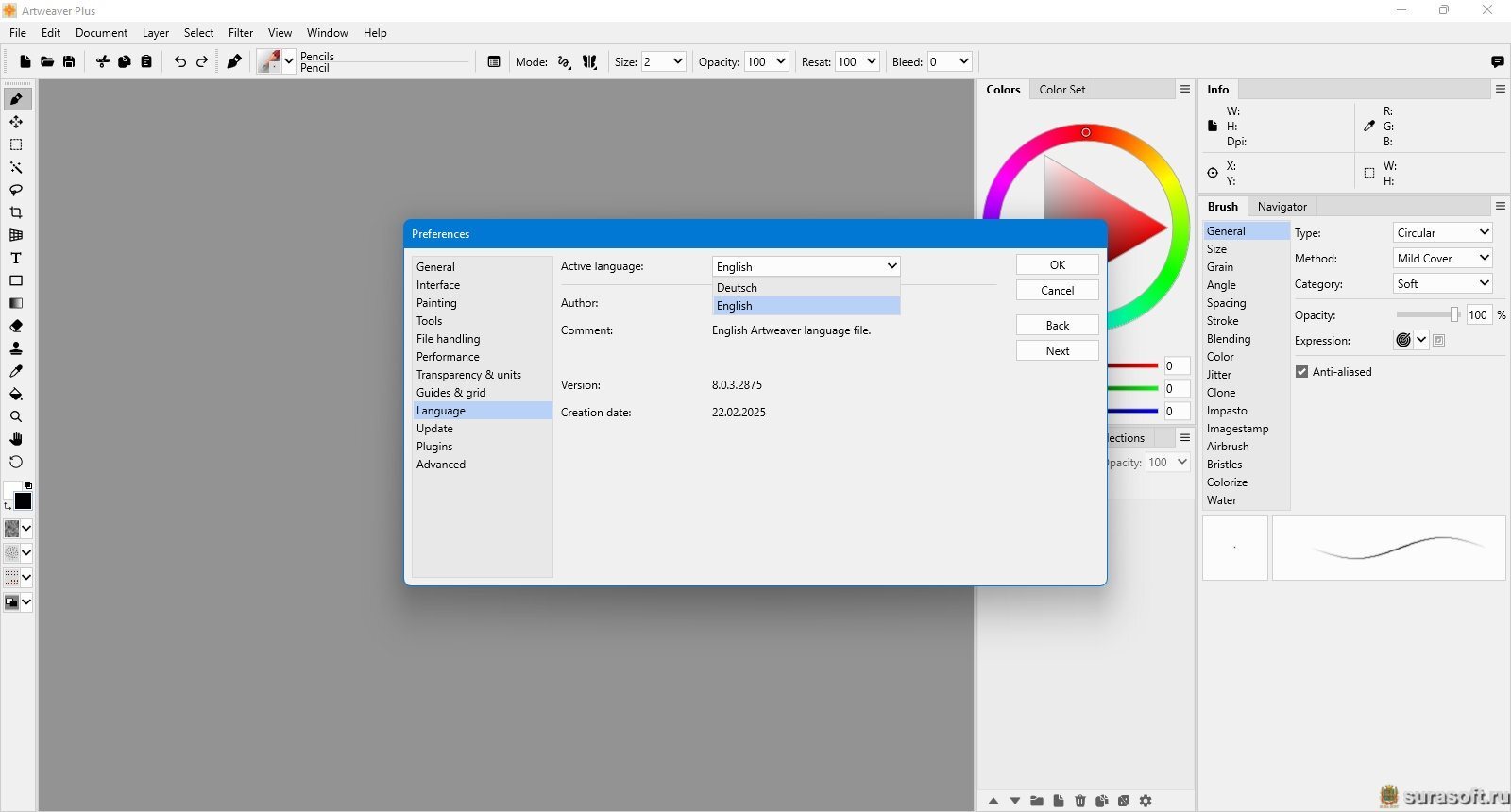Select Plugins in Preferences category list

click(482, 447)
